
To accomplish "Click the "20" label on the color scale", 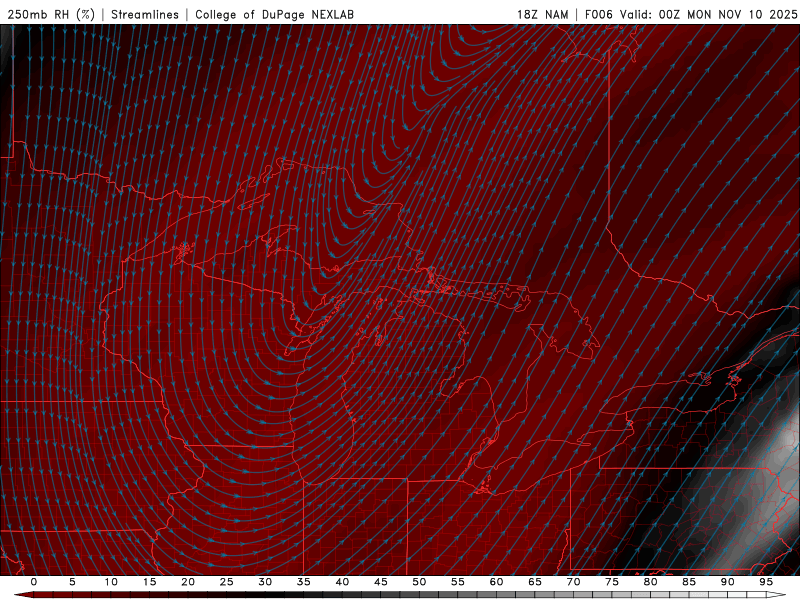I will [188, 582].
